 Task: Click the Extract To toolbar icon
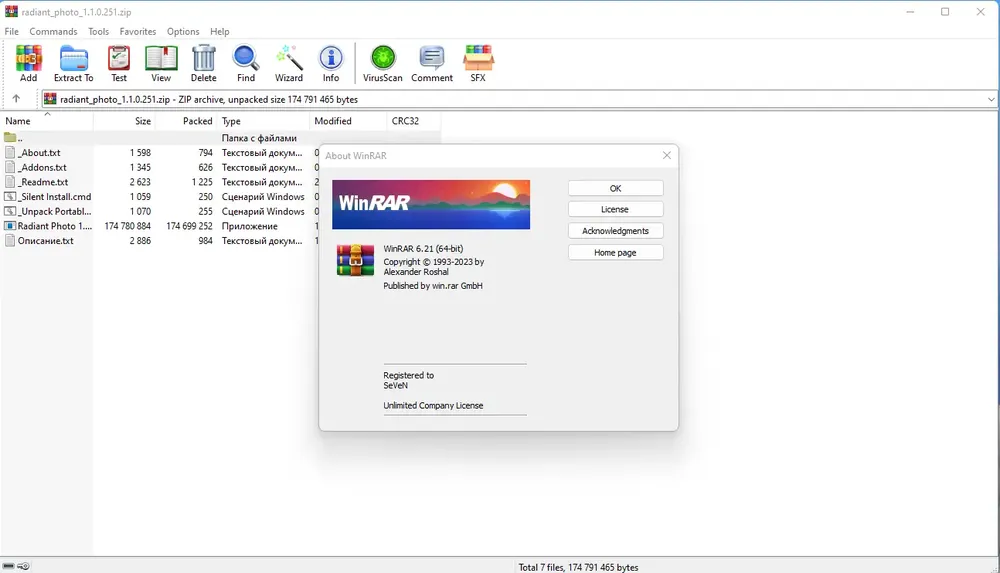pyautogui.click(x=73, y=63)
